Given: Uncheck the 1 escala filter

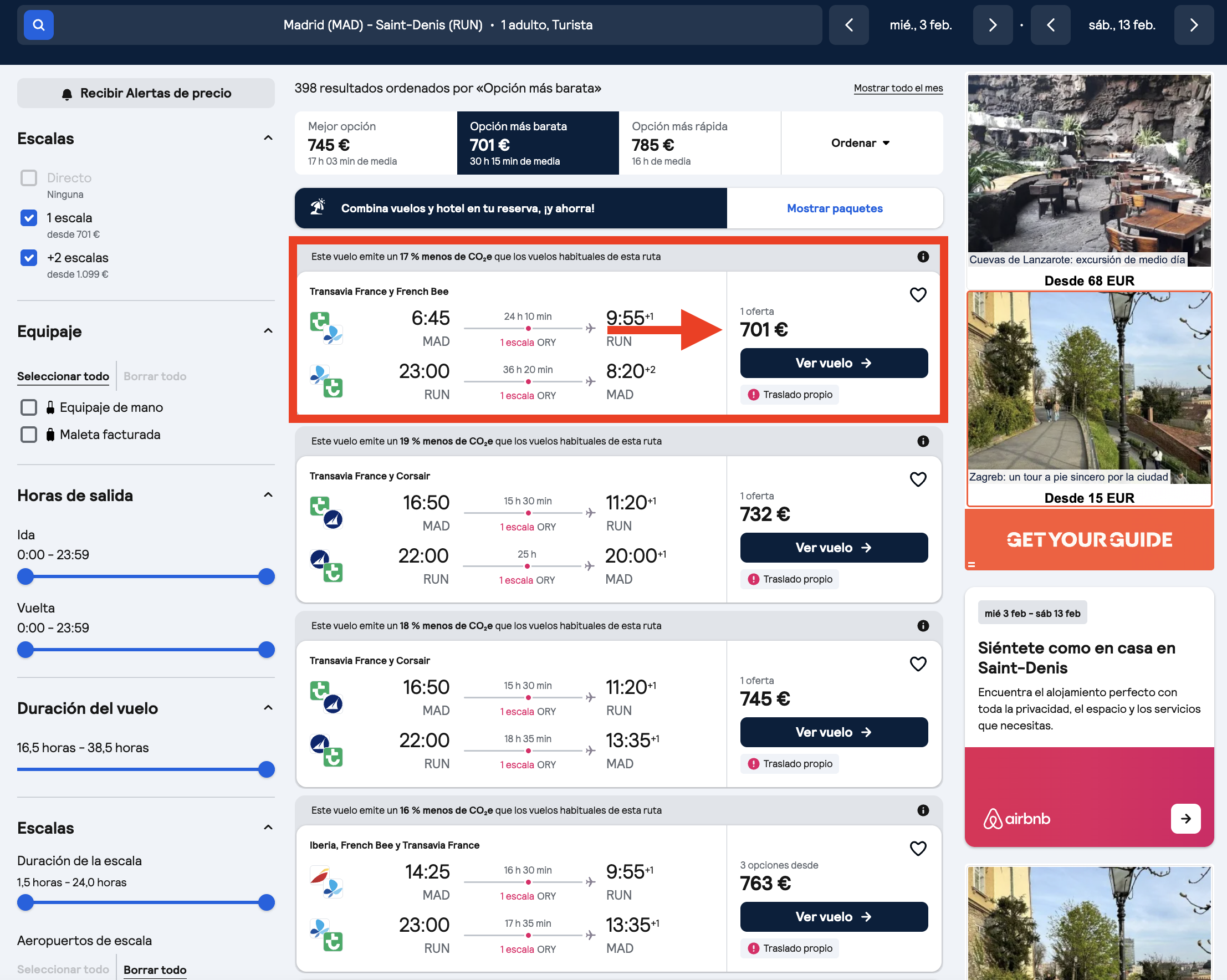Looking at the screenshot, I should [x=28, y=218].
